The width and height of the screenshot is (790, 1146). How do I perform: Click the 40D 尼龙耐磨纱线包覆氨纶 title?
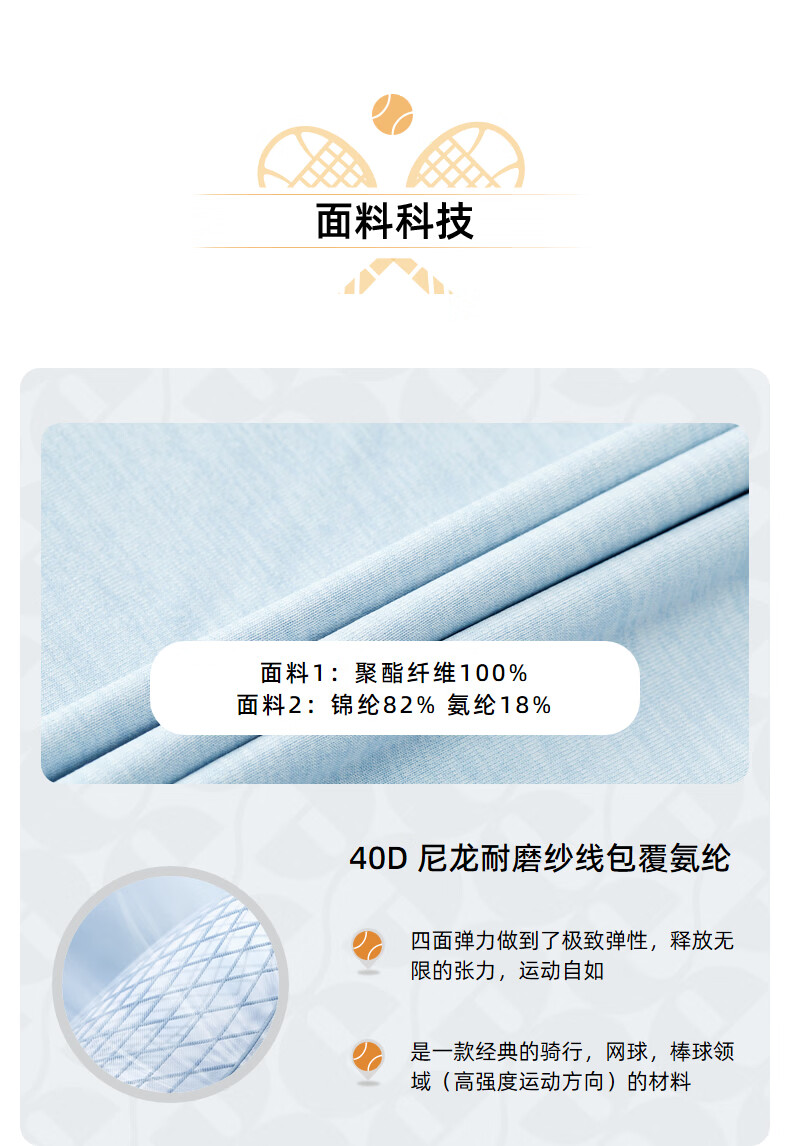[x=540, y=858]
